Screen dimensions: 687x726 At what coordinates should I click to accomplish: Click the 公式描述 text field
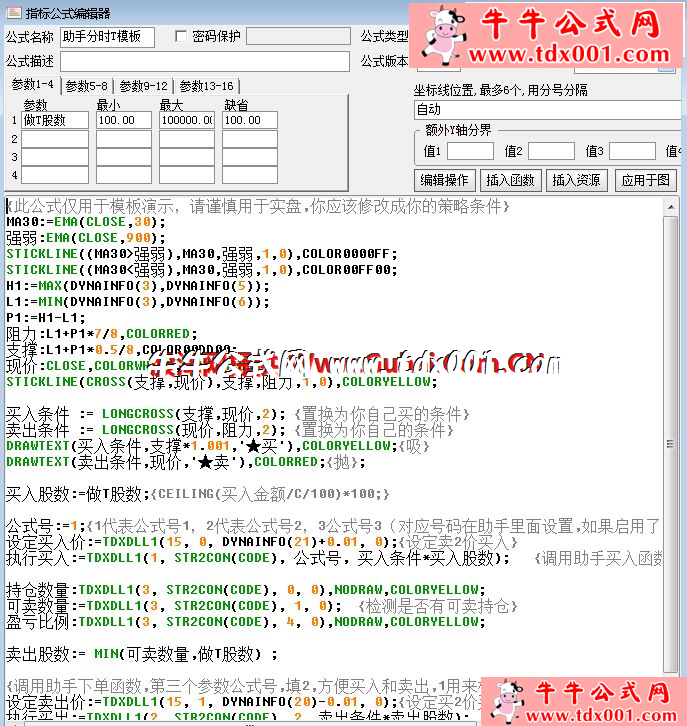(x=205, y=62)
